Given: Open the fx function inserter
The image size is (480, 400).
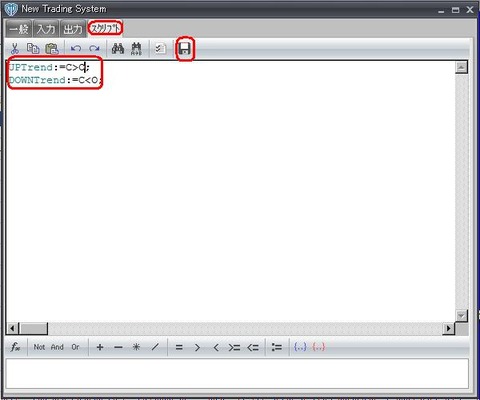Looking at the screenshot, I should coord(15,347).
